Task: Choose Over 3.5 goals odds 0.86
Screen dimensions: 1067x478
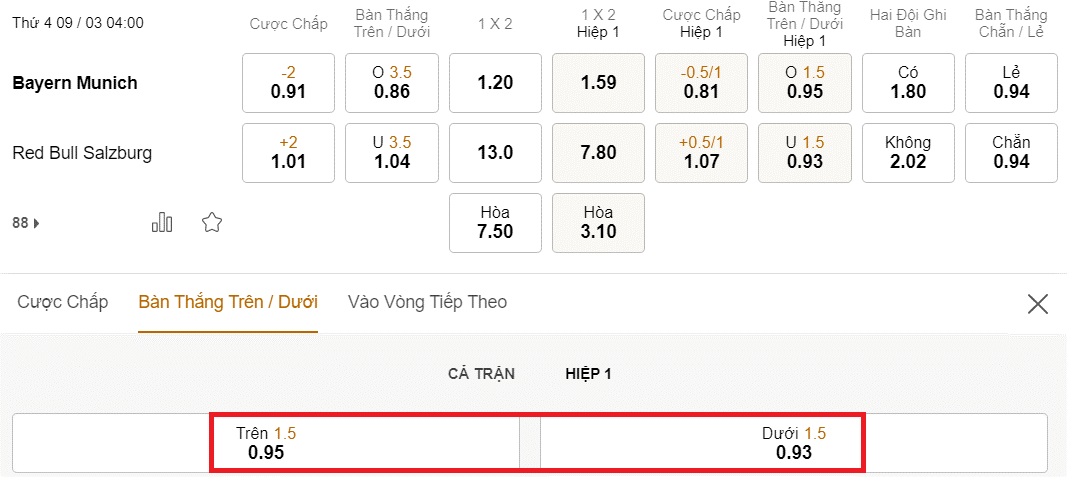Action: 392,82
